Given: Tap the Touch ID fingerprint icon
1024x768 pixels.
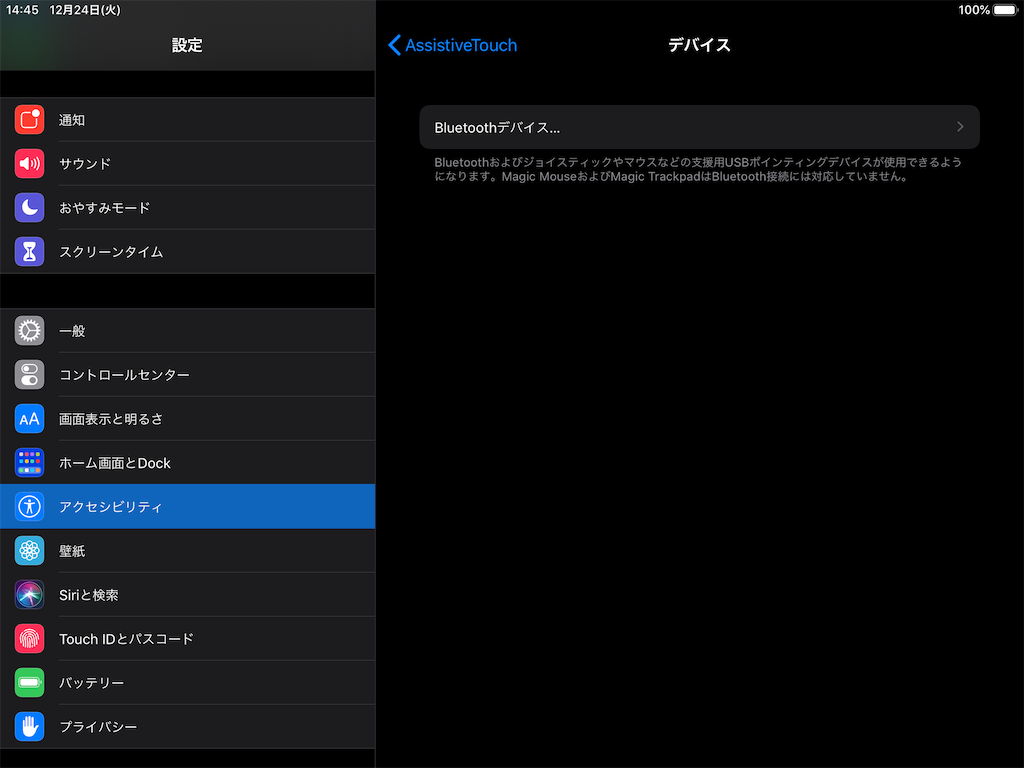Looking at the screenshot, I should (x=29, y=638).
